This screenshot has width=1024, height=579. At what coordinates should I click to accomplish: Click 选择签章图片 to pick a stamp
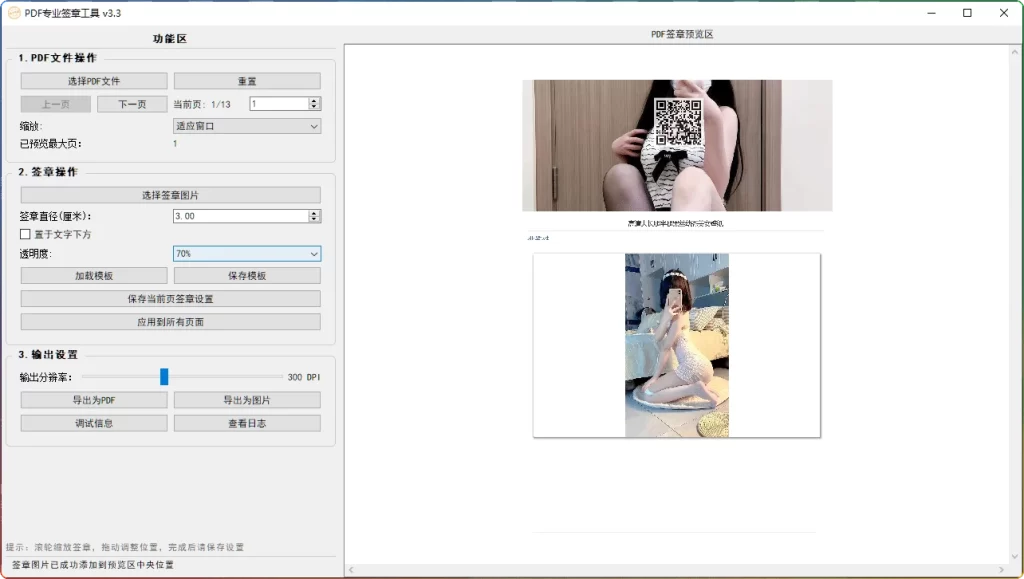click(x=170, y=195)
